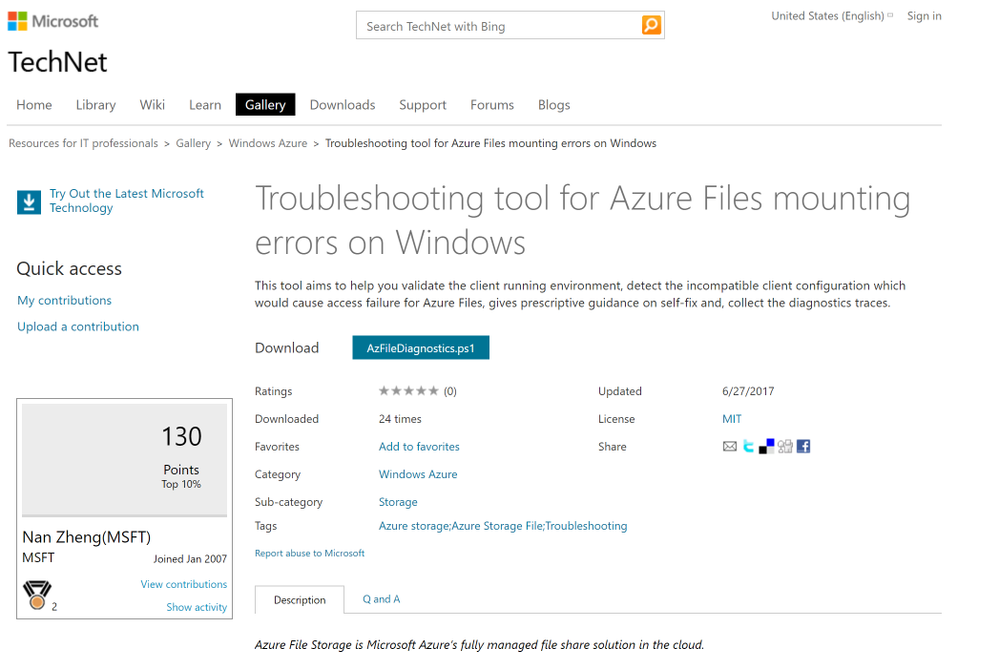Go to the Gallery breadcrumb link
Viewport: 999px width, 652px height.
(193, 143)
